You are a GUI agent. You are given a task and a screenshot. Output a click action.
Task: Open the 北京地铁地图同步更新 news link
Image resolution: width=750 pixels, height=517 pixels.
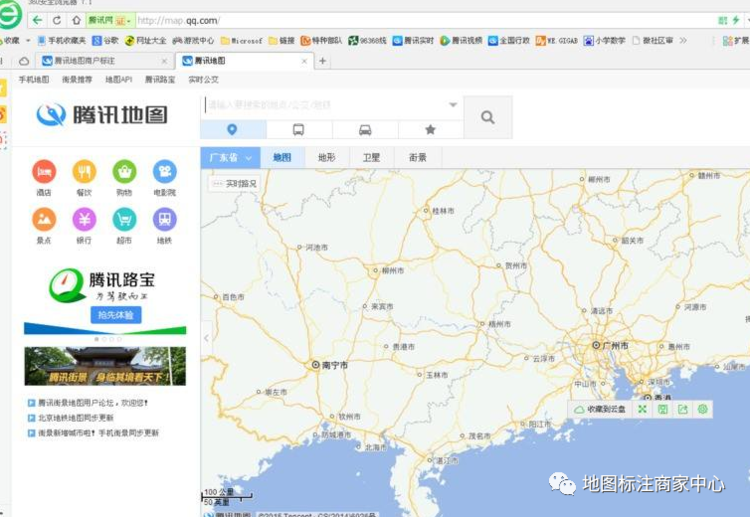[x=76, y=418]
